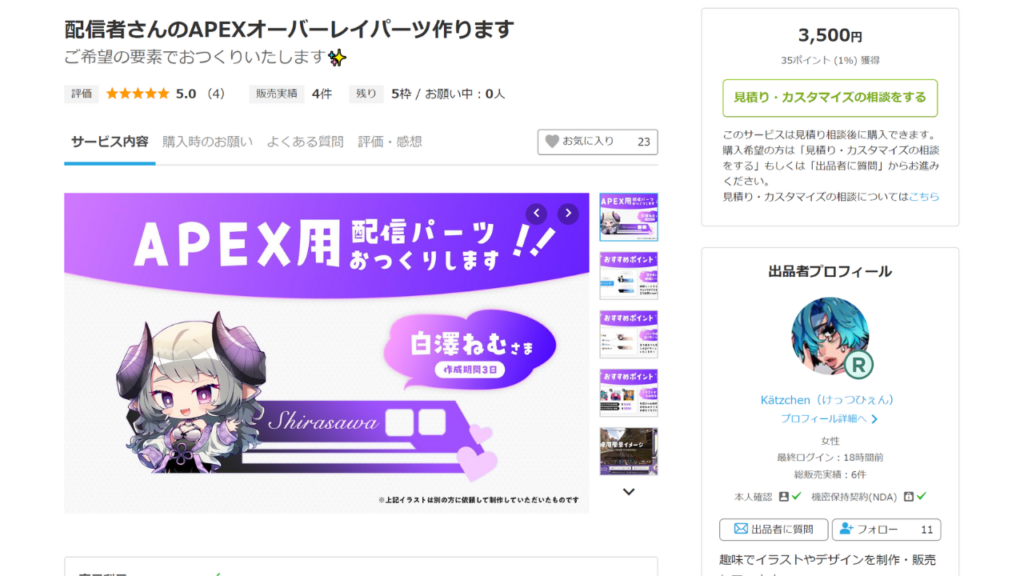Click the 出品者プロフィール heading
Image resolution: width=1024 pixels, height=576 pixels.
click(x=829, y=272)
